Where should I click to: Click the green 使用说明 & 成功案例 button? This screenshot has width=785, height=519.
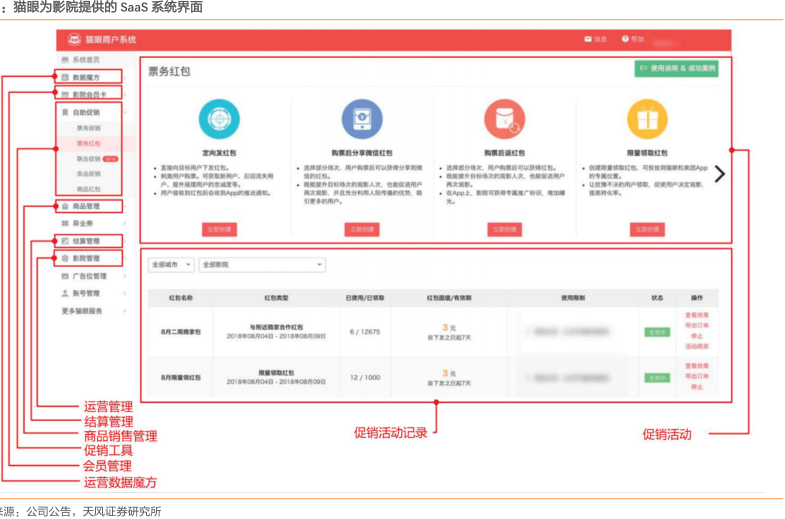[x=676, y=69]
